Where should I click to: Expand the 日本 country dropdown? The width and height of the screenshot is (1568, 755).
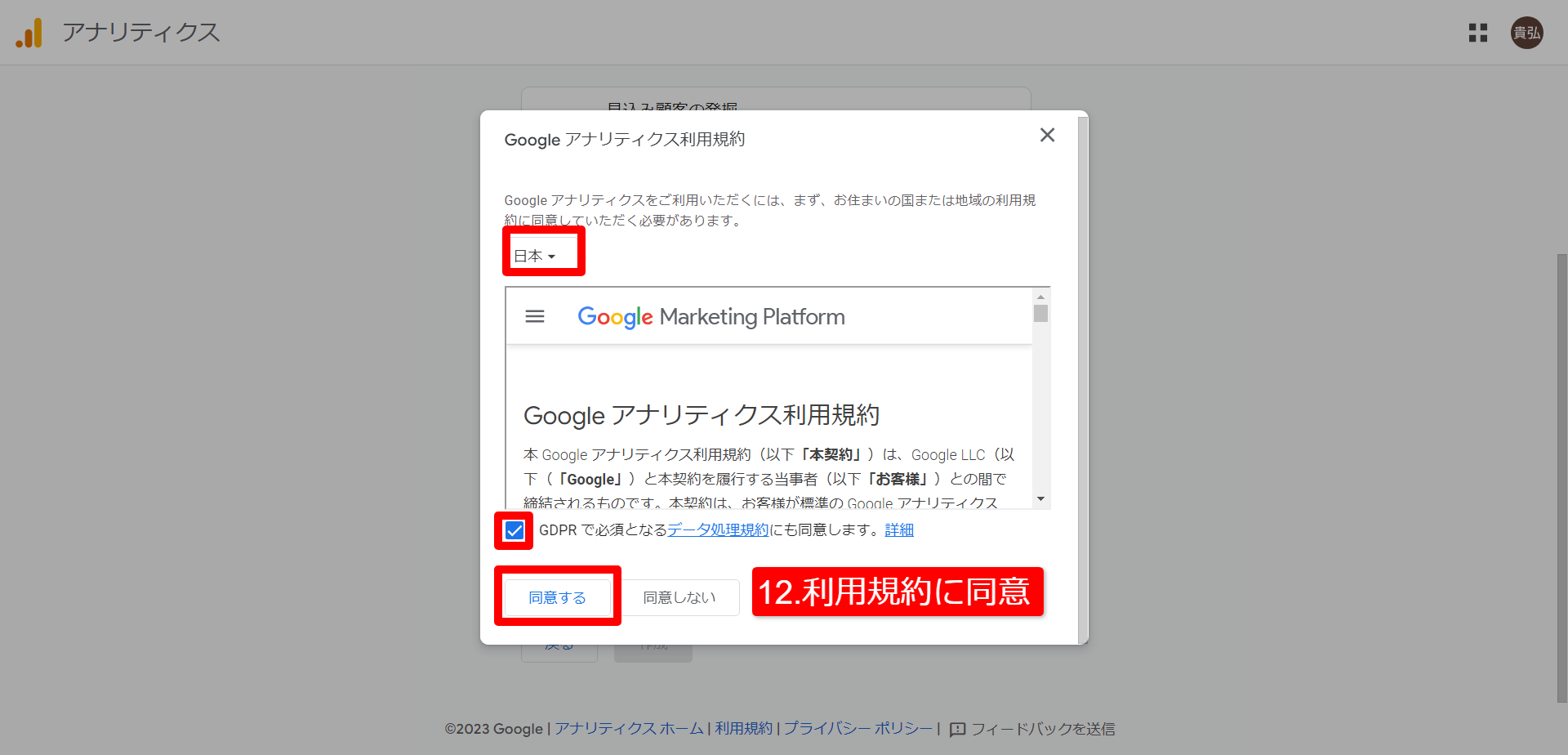535,256
